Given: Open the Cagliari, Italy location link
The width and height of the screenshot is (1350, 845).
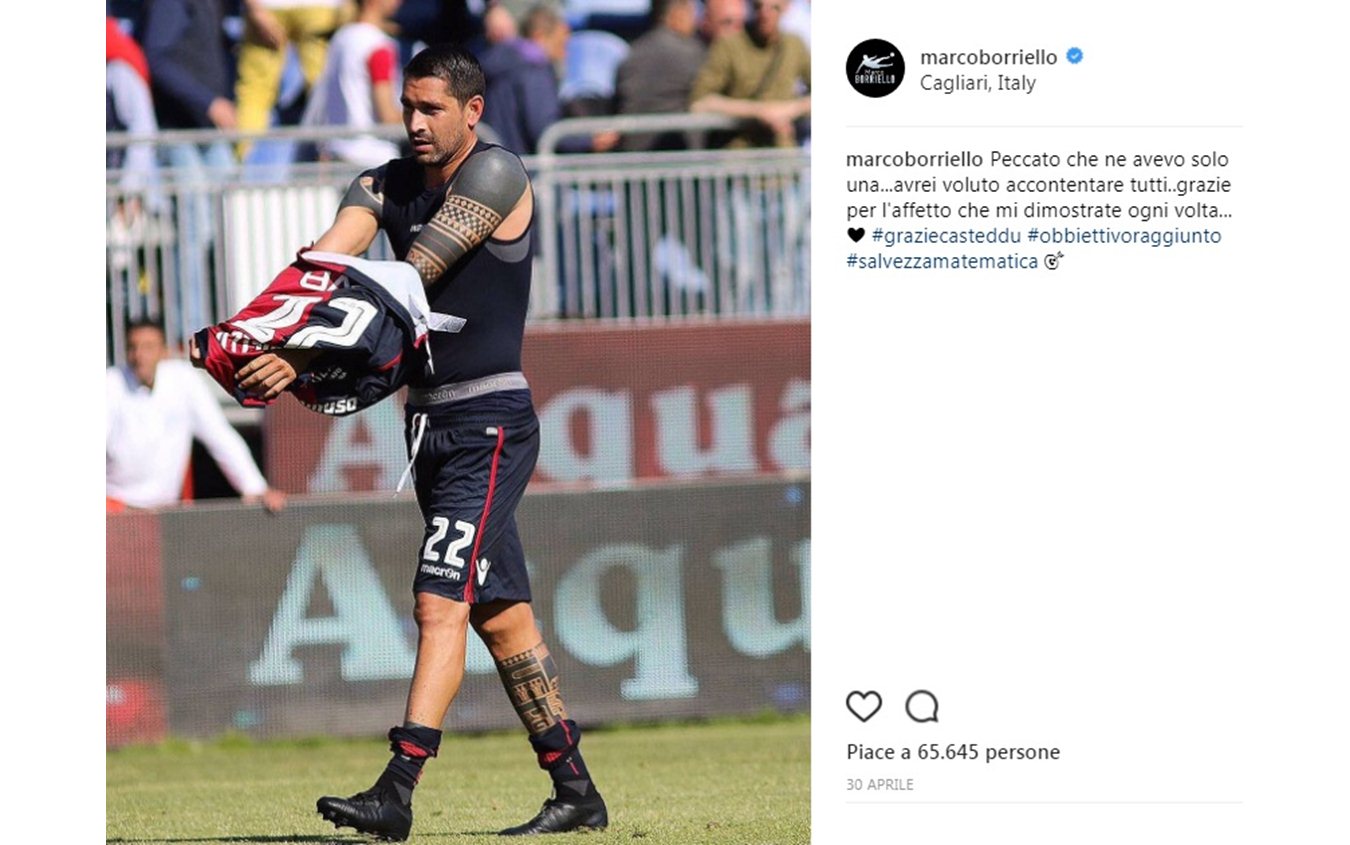Looking at the screenshot, I should coord(978,83).
